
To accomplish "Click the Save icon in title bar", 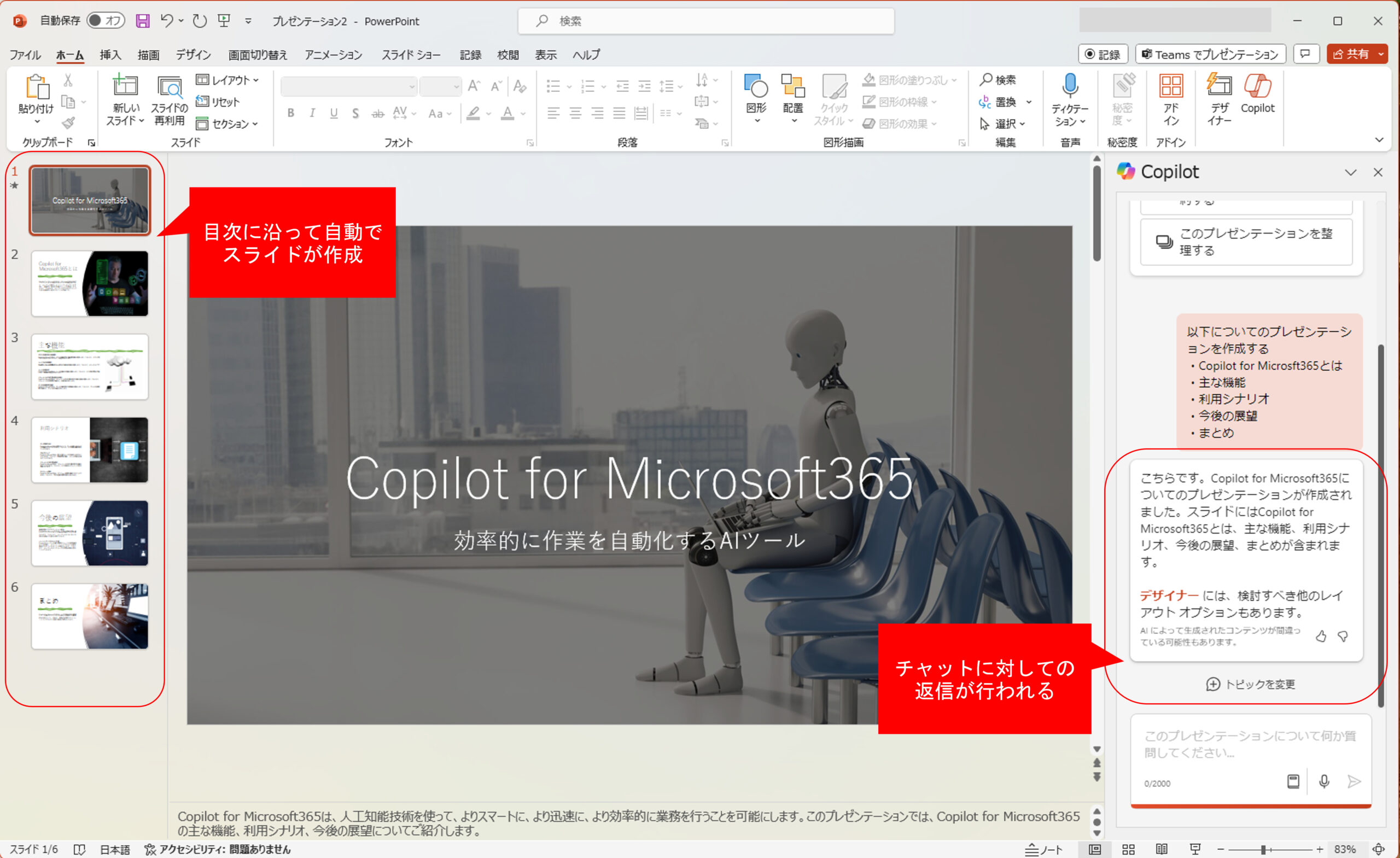I will [x=143, y=21].
